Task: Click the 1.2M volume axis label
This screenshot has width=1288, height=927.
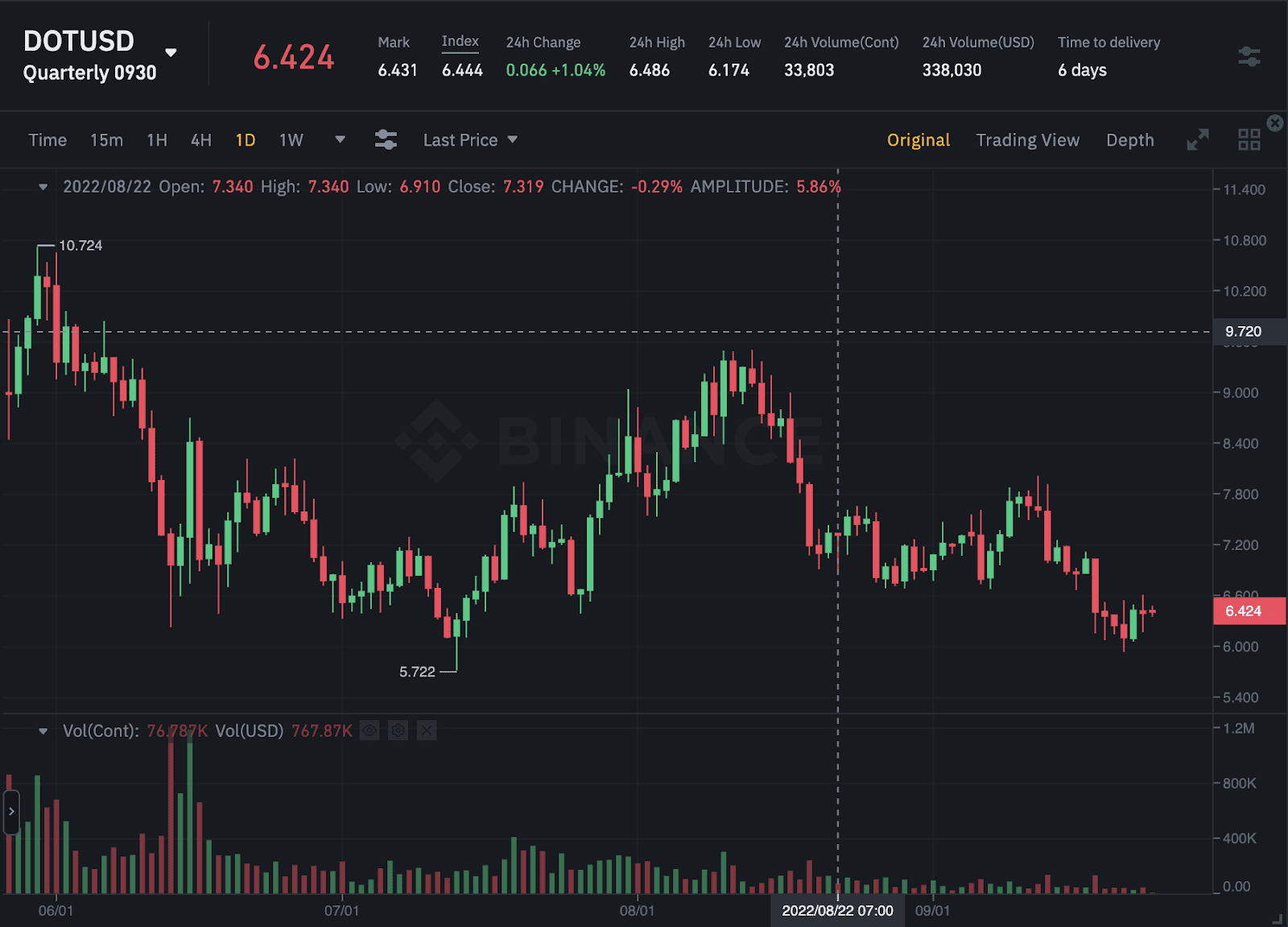Action: click(x=1239, y=729)
